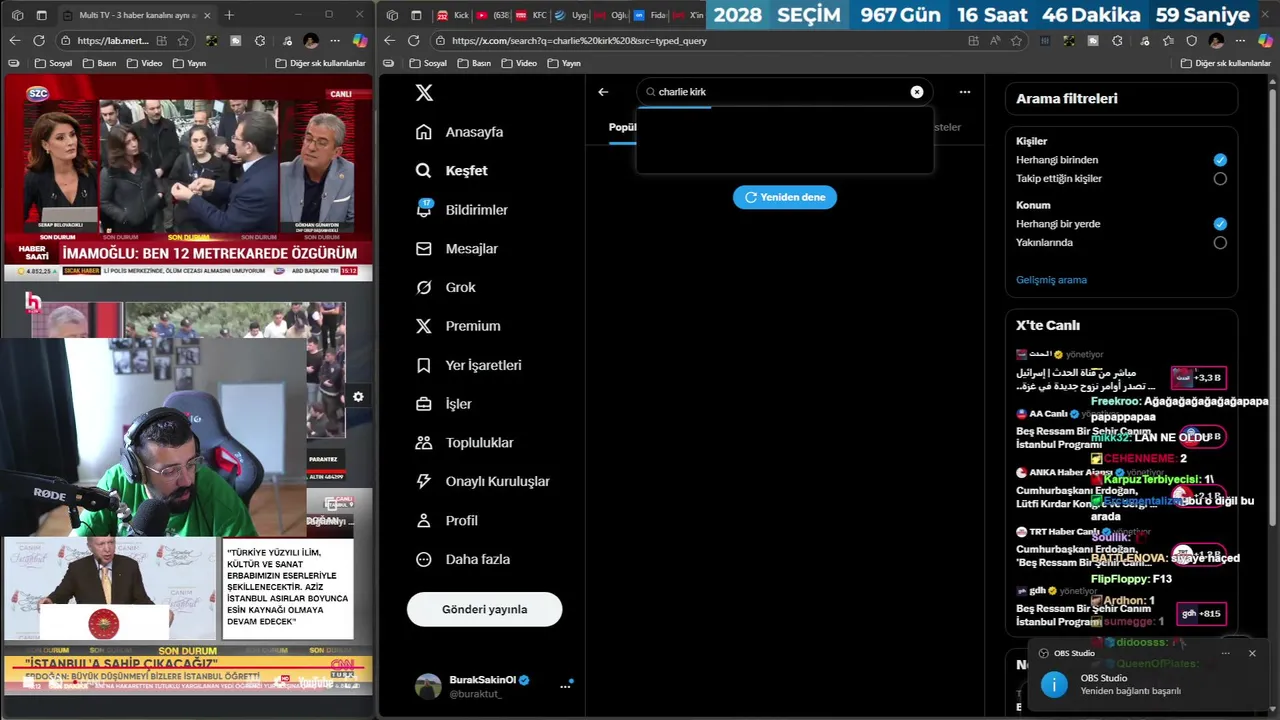Click the Yeniden dene retry button
The width and height of the screenshot is (1280, 720).
point(785,197)
